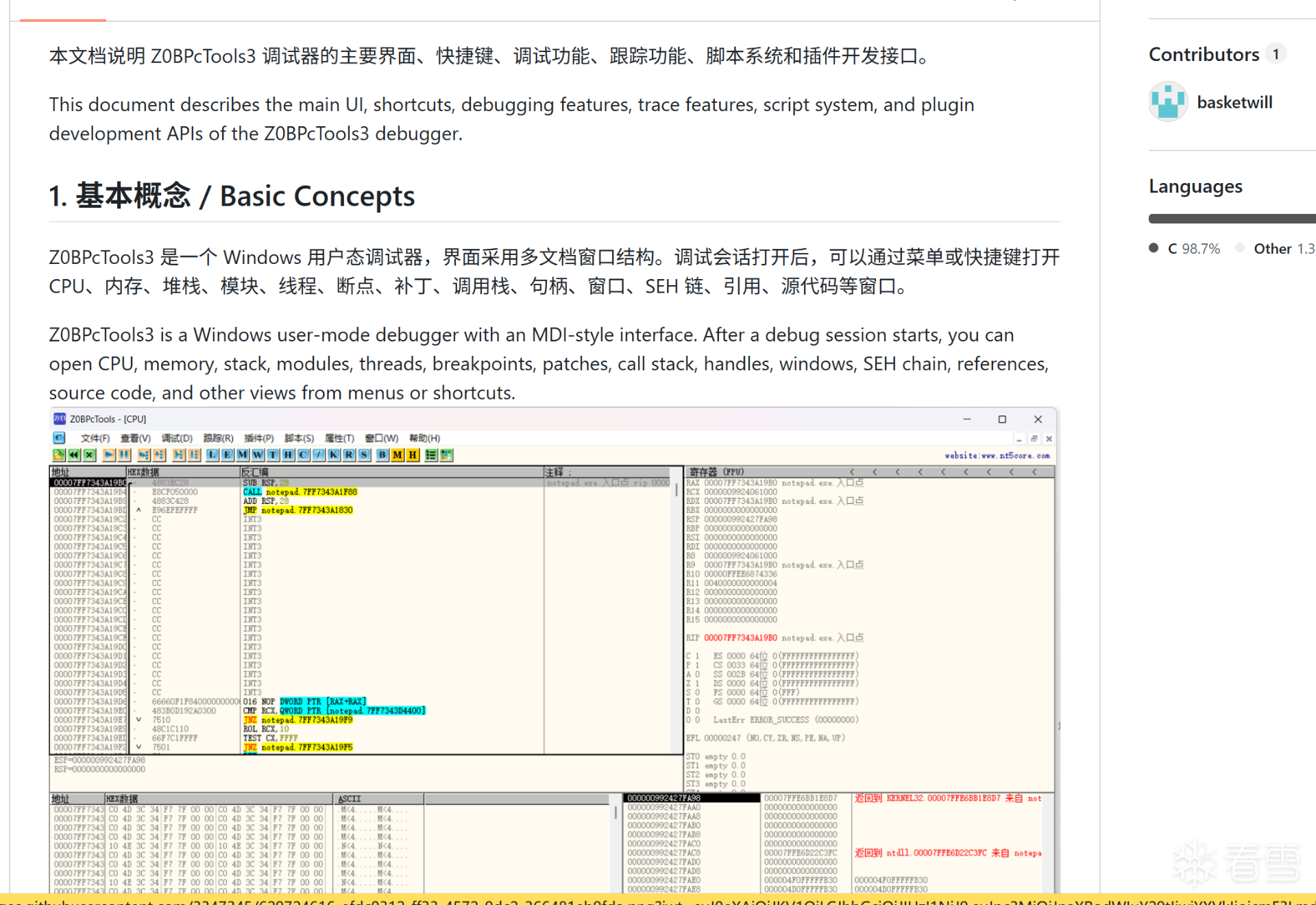
Task: Click the 返回到 ntdll stack comment
Action: click(948, 853)
